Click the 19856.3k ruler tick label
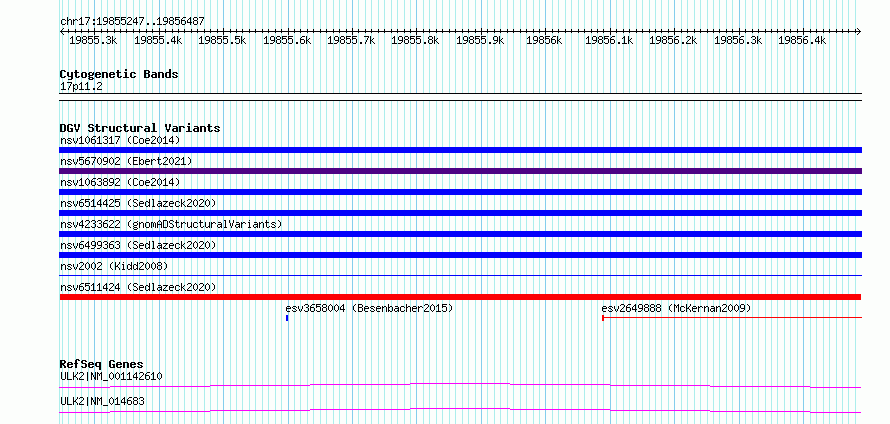The width and height of the screenshot is (890, 424). (x=738, y=41)
